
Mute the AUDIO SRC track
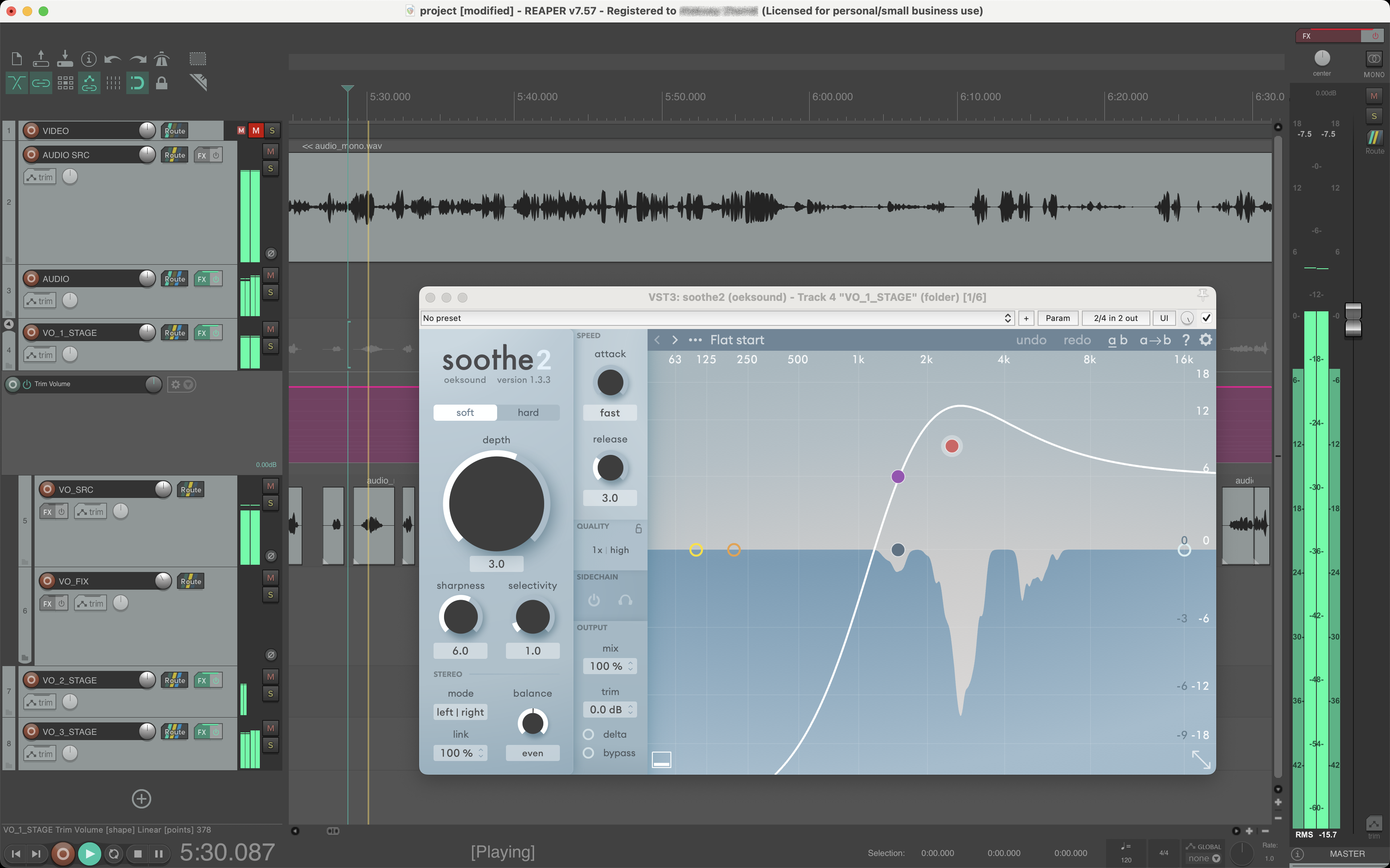point(270,152)
